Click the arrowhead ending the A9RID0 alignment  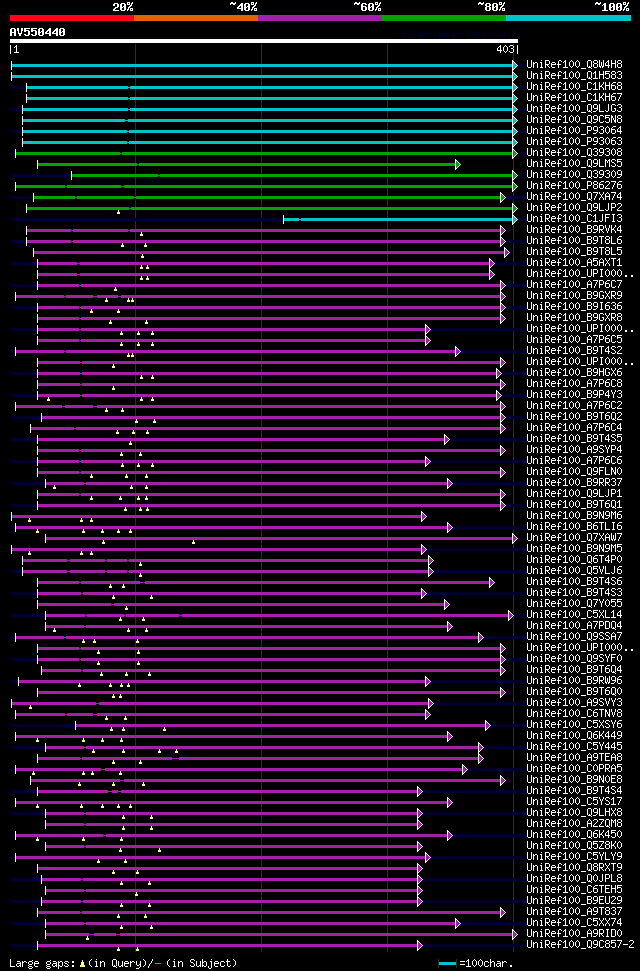tap(515, 934)
